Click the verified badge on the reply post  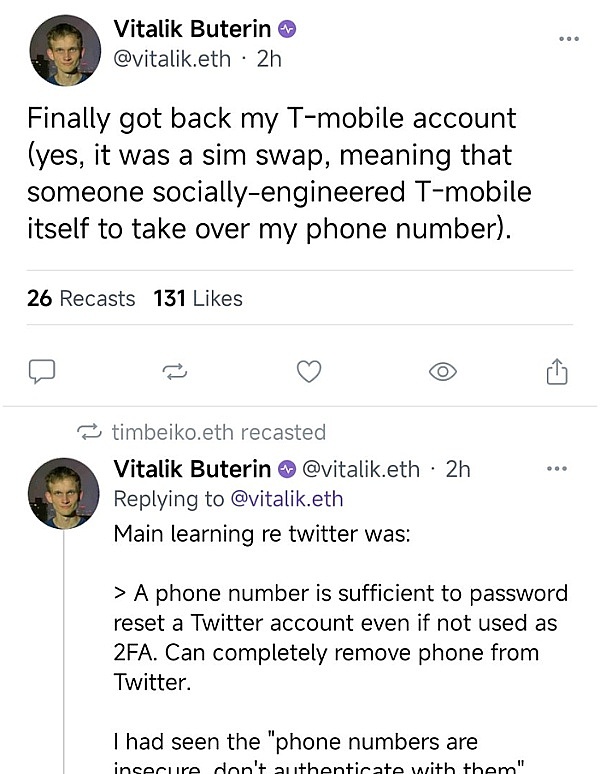click(286, 469)
